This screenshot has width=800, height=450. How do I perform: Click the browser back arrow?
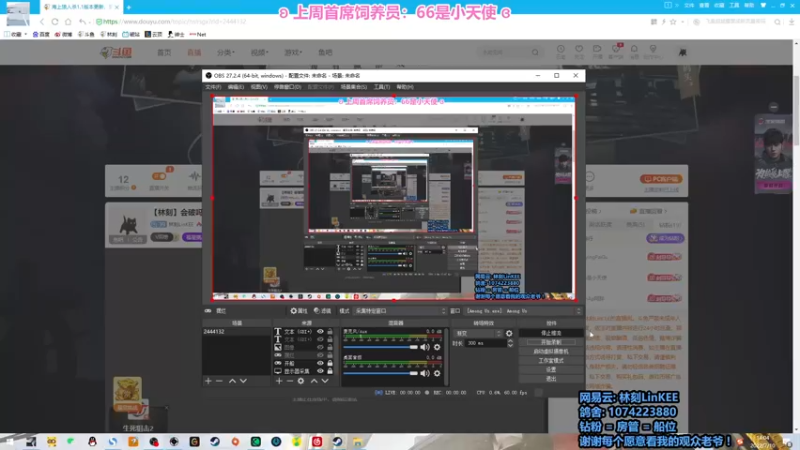[x=42, y=21]
